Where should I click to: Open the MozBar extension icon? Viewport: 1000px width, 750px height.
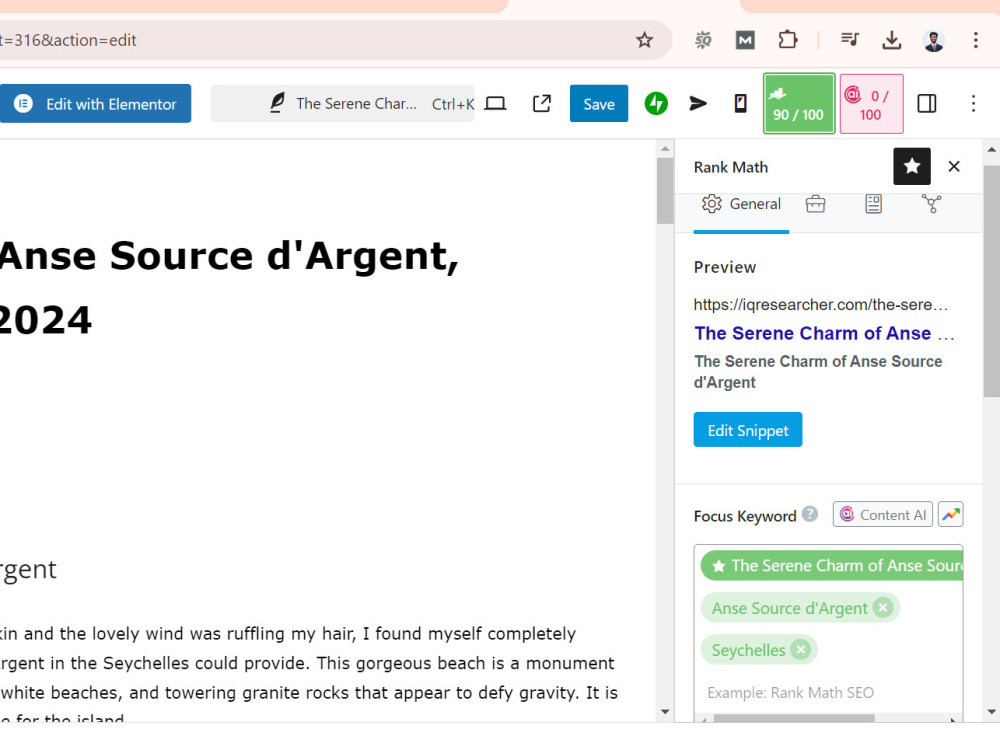745,40
